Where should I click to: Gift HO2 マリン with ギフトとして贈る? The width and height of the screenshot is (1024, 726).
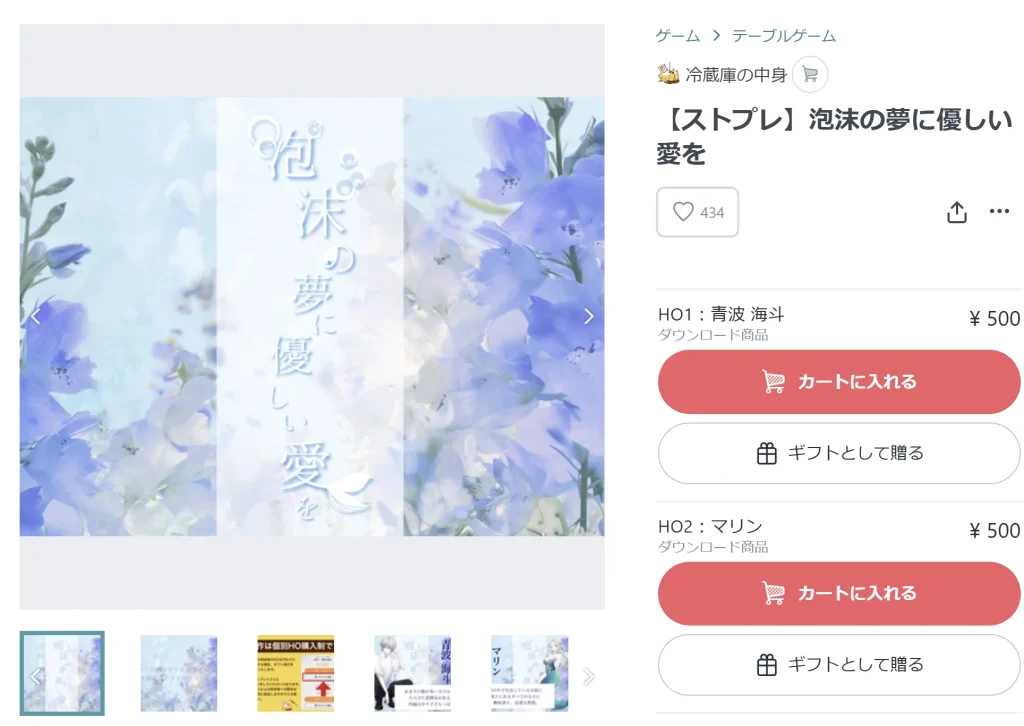click(839, 665)
